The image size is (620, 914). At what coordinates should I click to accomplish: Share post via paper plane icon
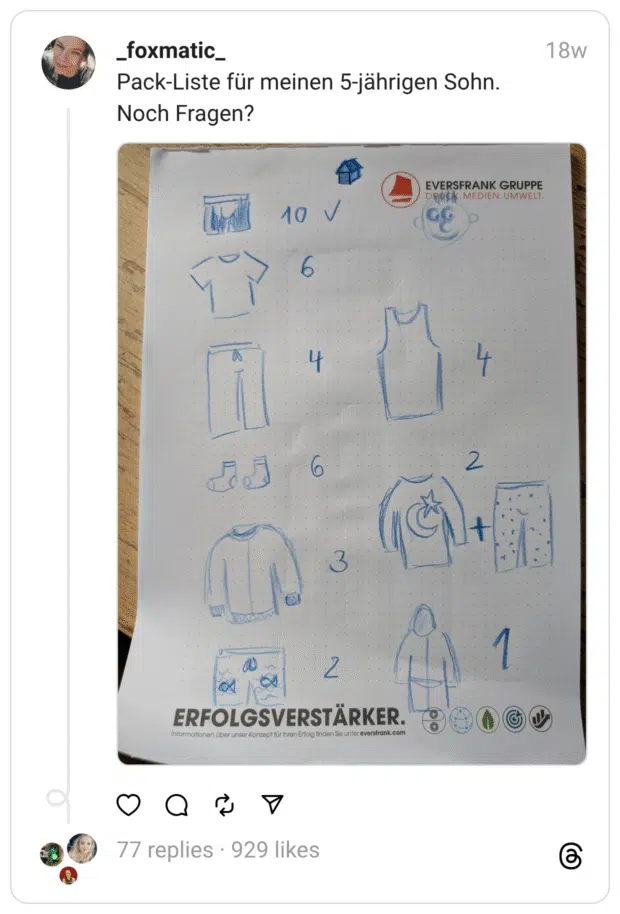coord(272,804)
